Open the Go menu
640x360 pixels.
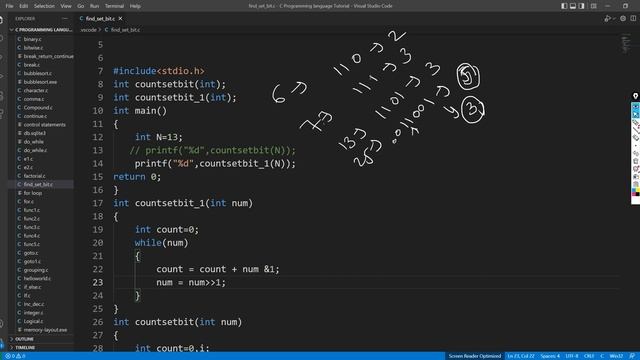(x=80, y=6)
